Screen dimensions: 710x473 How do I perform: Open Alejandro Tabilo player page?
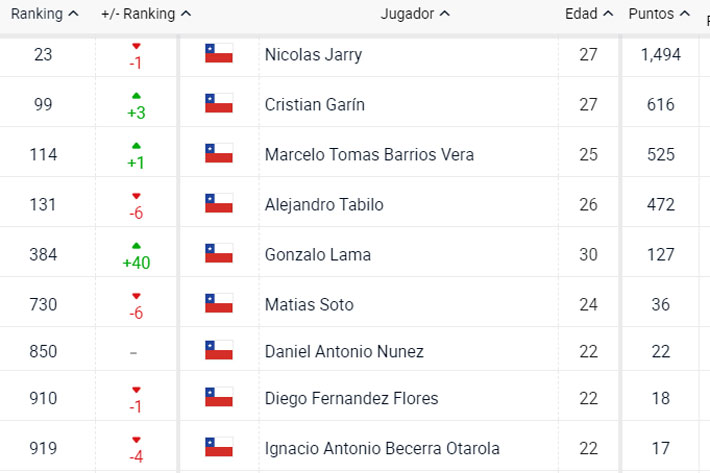pyautogui.click(x=324, y=205)
